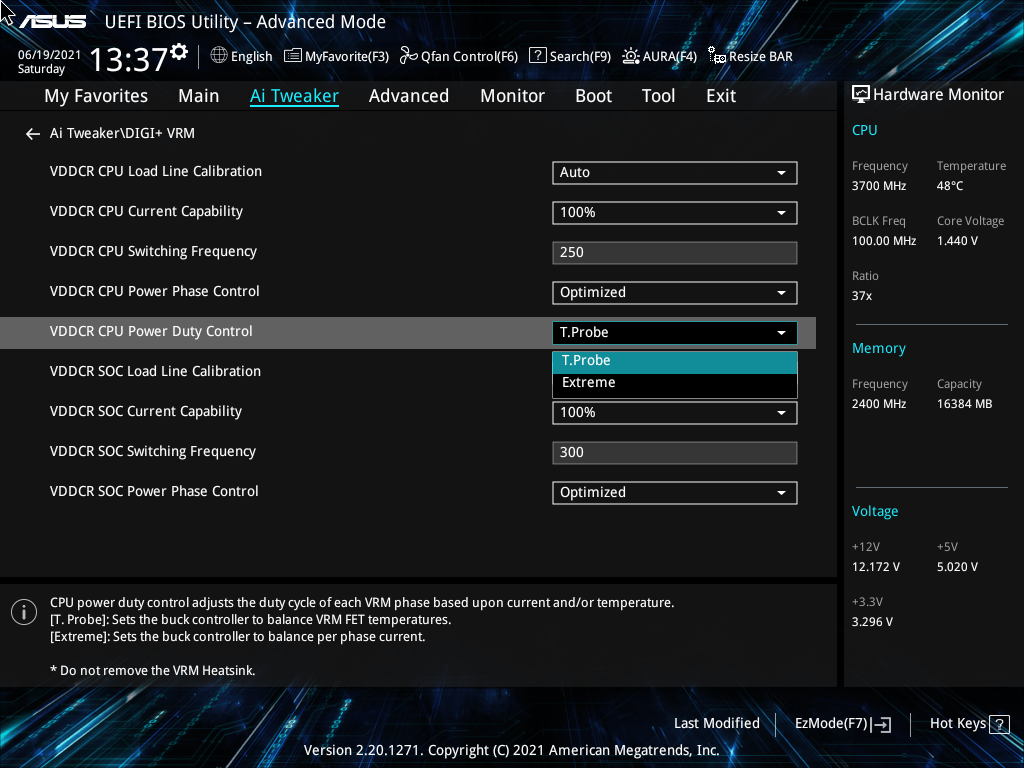Open the VDDCR CPU Load Line Calibration dropdown
The height and width of the screenshot is (768, 1024).
point(674,172)
